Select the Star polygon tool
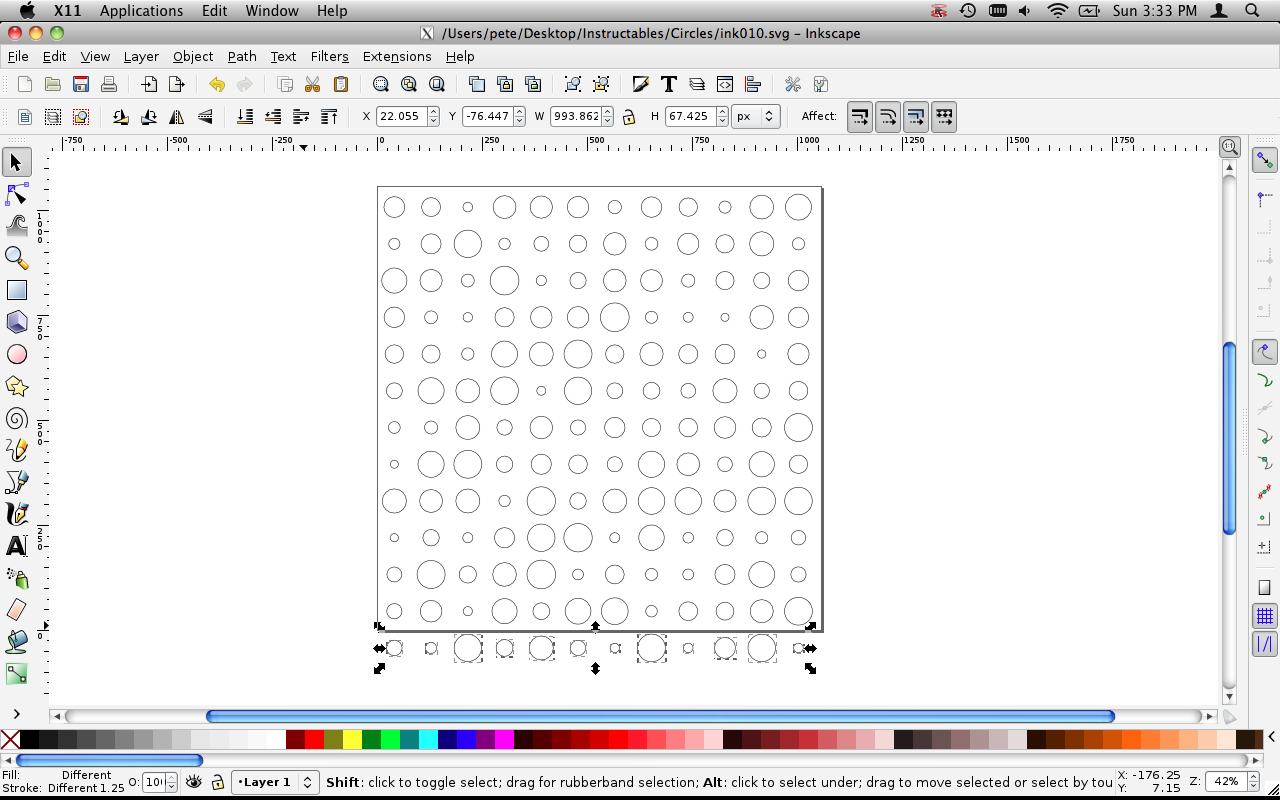The width and height of the screenshot is (1280, 800). pos(17,386)
